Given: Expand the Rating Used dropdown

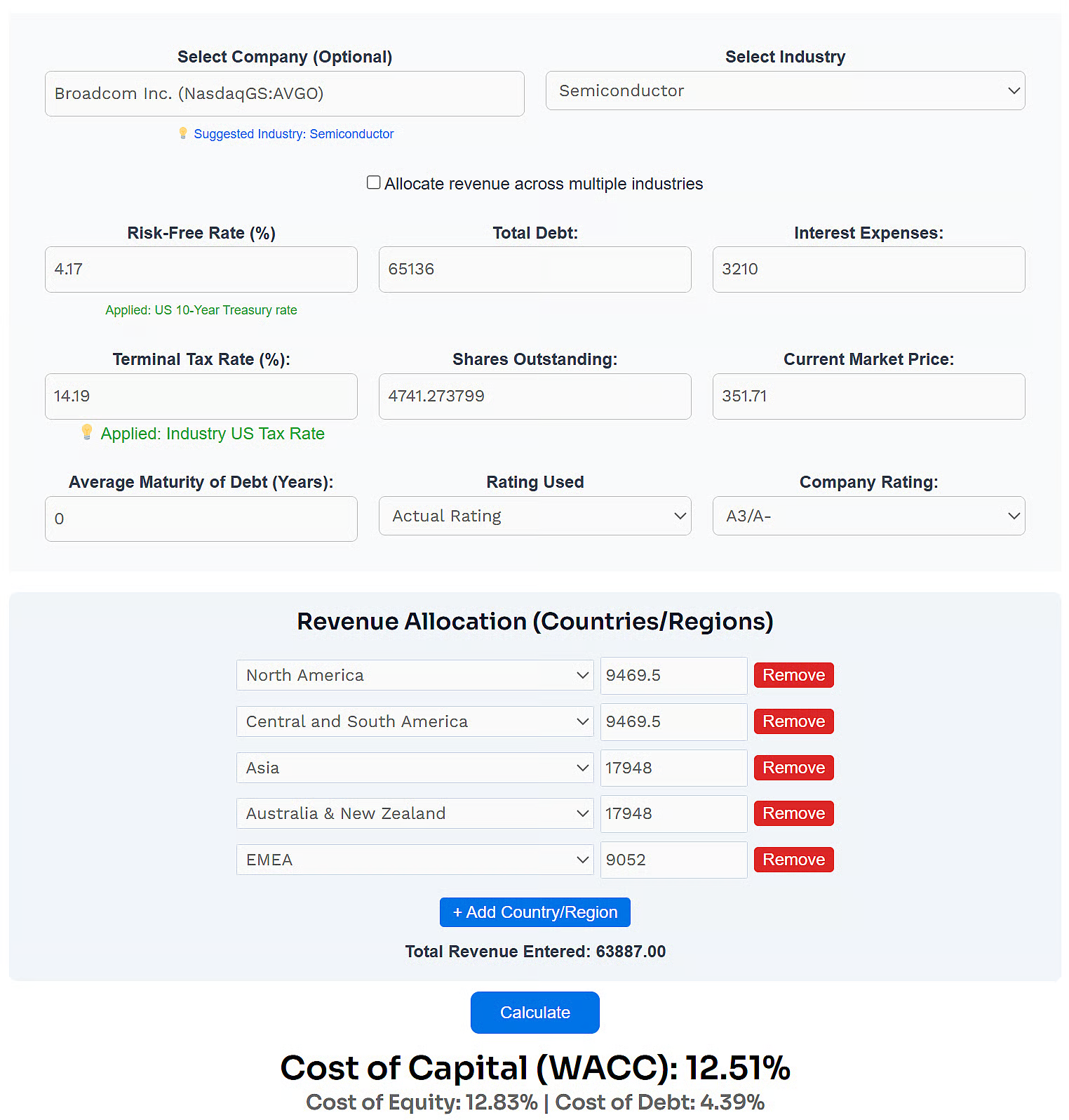Looking at the screenshot, I should point(534,516).
